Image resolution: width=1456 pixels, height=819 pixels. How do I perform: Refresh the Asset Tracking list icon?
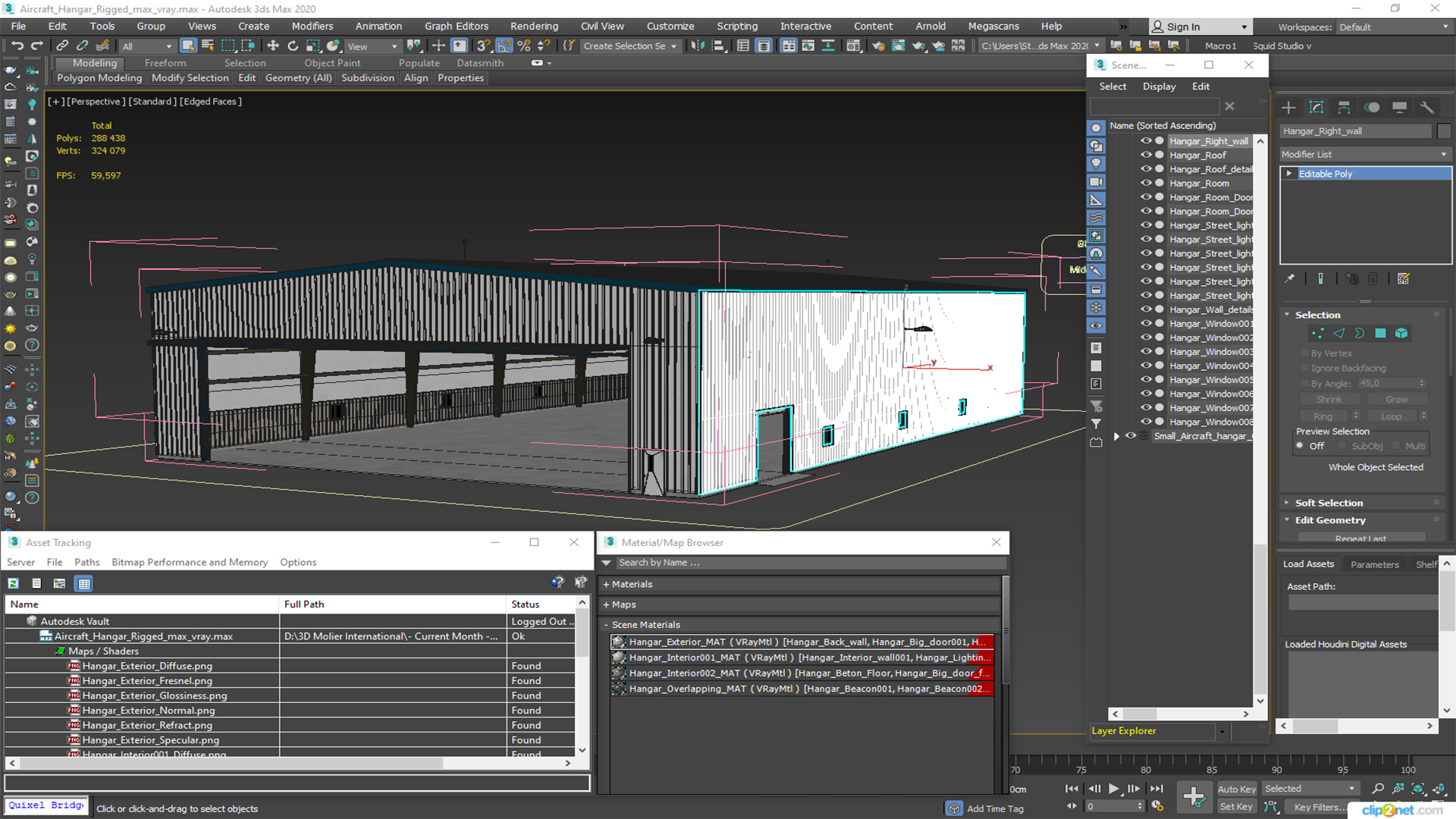pyautogui.click(x=14, y=583)
